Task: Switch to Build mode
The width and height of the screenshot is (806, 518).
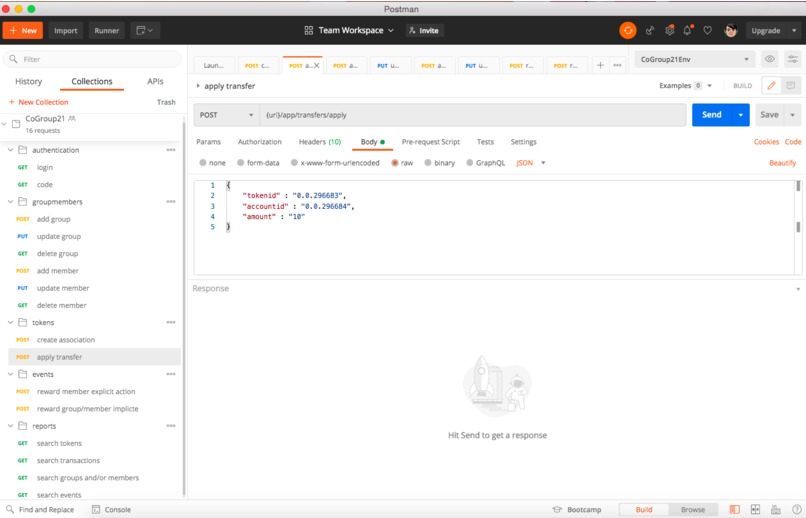Action: pos(644,509)
